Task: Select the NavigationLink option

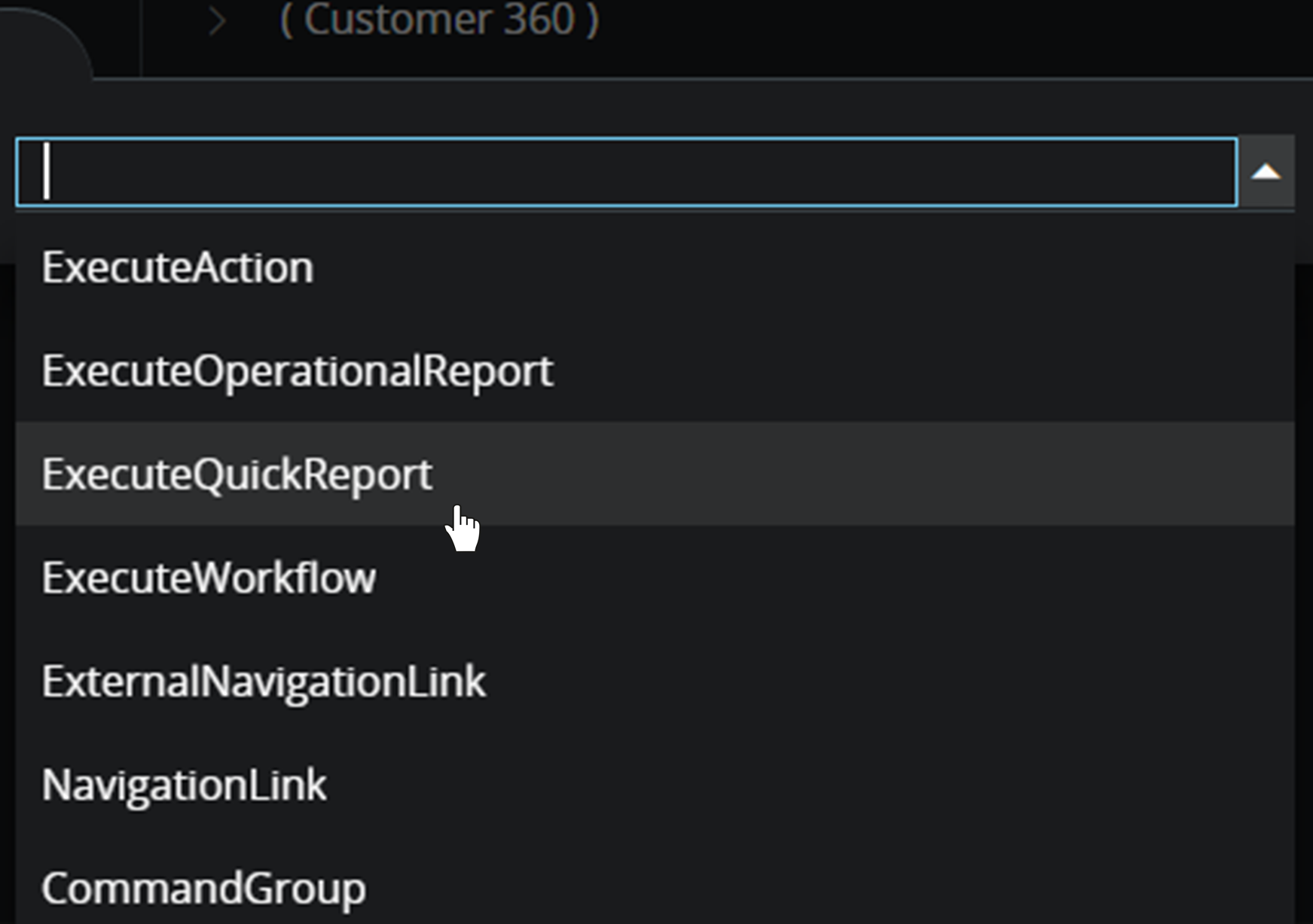Action: (x=184, y=785)
